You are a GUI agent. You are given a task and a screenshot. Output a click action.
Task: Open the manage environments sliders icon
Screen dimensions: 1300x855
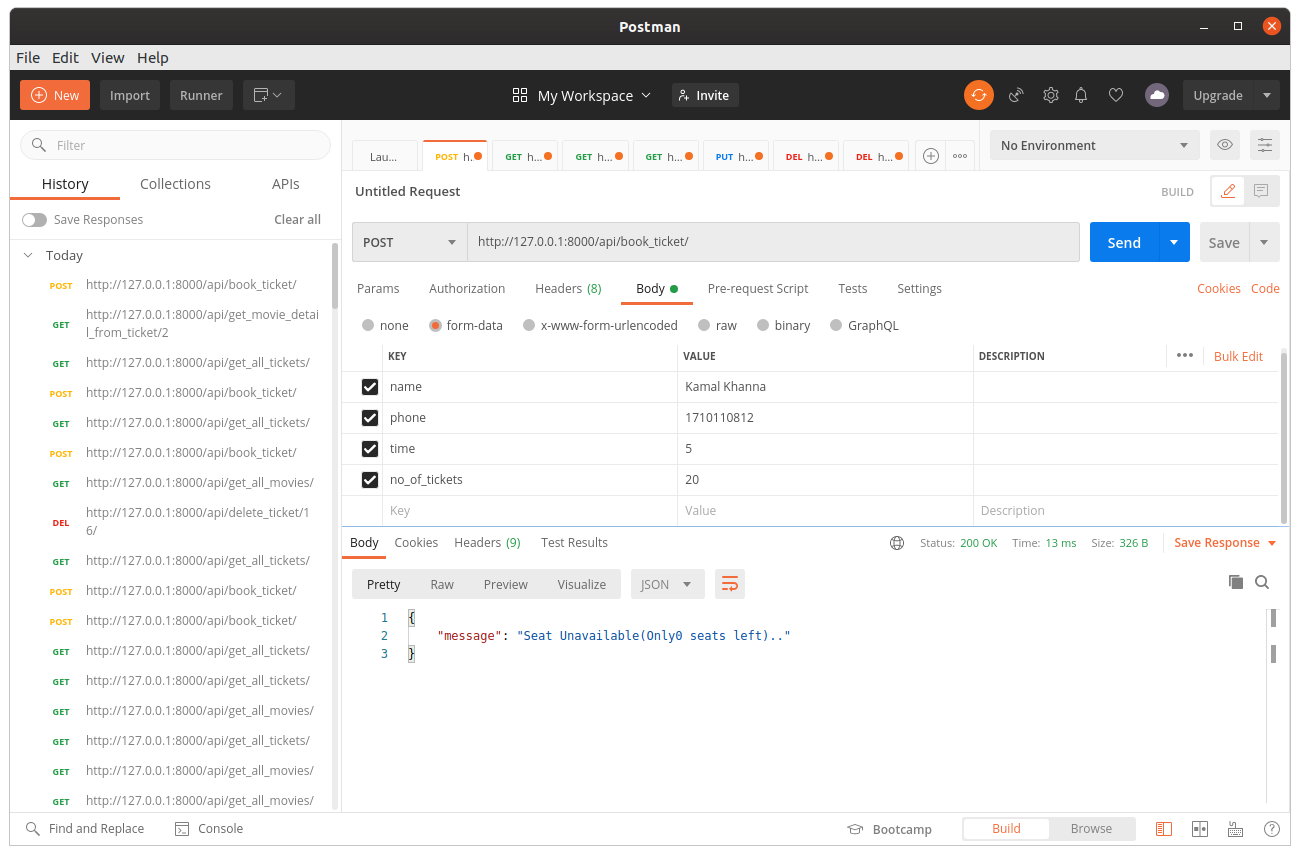coord(1265,145)
